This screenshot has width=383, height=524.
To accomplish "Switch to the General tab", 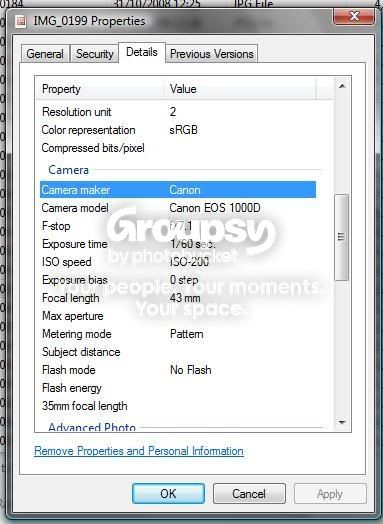I will click(45, 54).
